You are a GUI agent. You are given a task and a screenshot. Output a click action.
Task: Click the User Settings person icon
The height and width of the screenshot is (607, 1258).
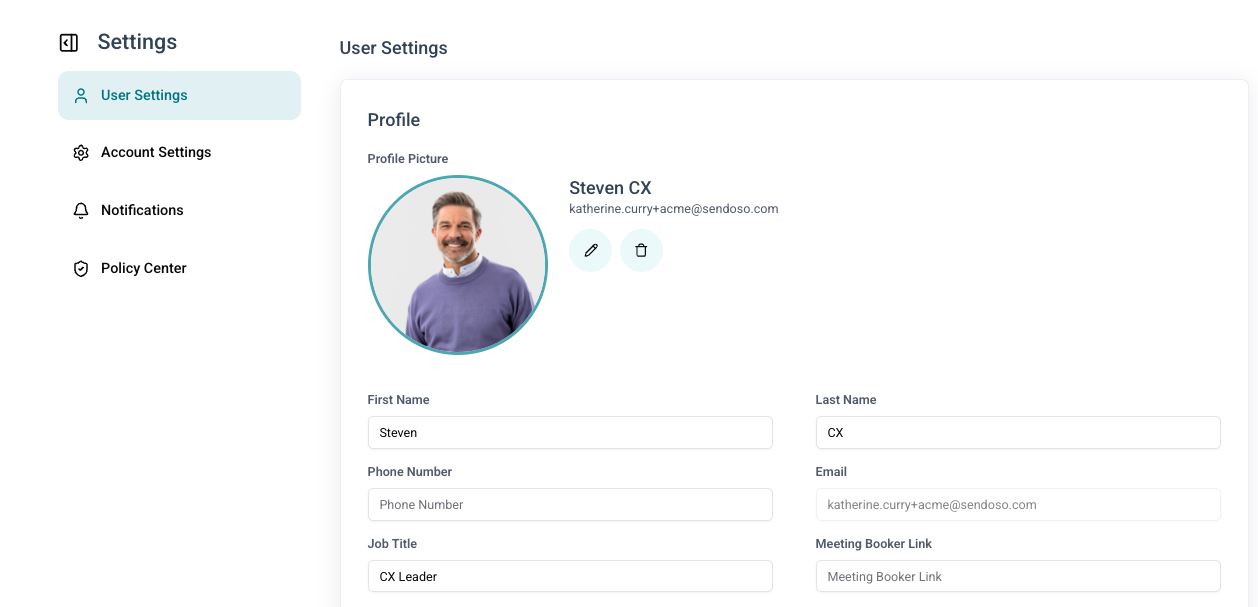(x=81, y=96)
